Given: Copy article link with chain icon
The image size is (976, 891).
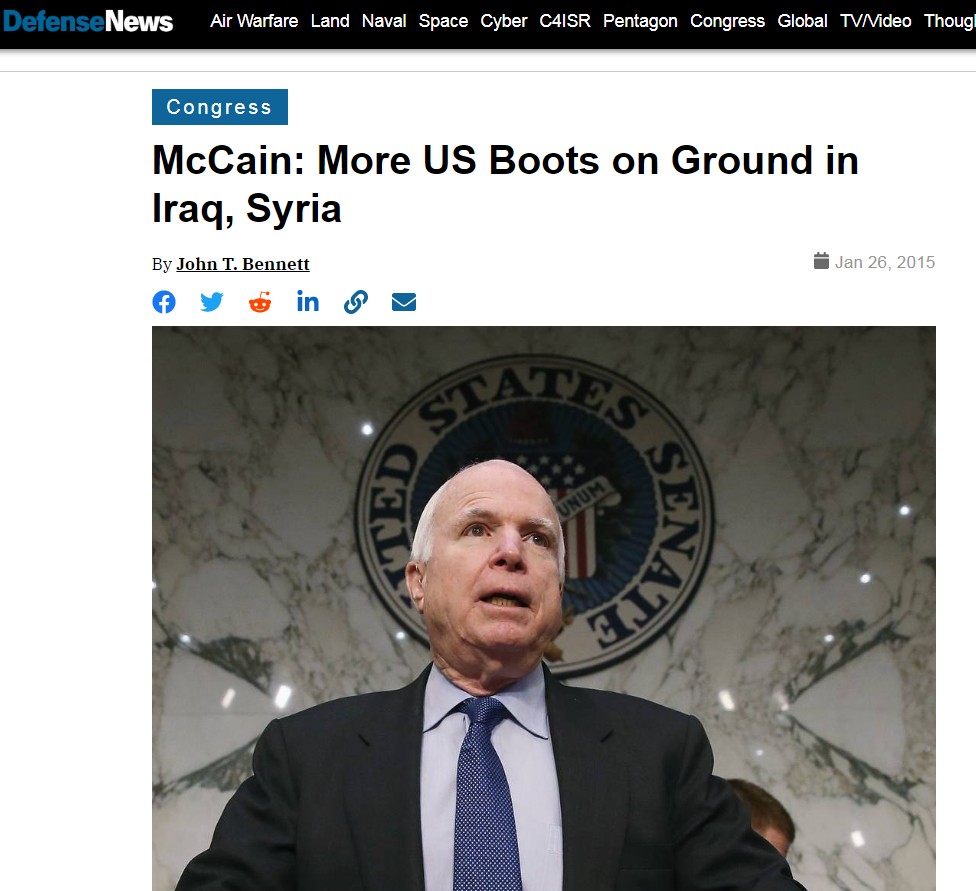Looking at the screenshot, I should (x=355, y=302).
